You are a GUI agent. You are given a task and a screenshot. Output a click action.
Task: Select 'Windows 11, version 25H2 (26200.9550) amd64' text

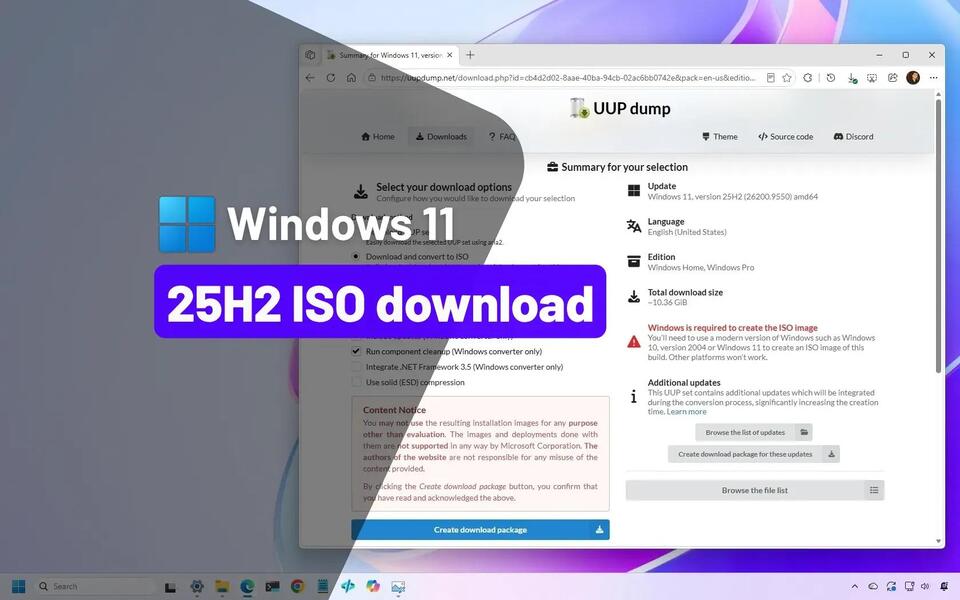(x=733, y=197)
